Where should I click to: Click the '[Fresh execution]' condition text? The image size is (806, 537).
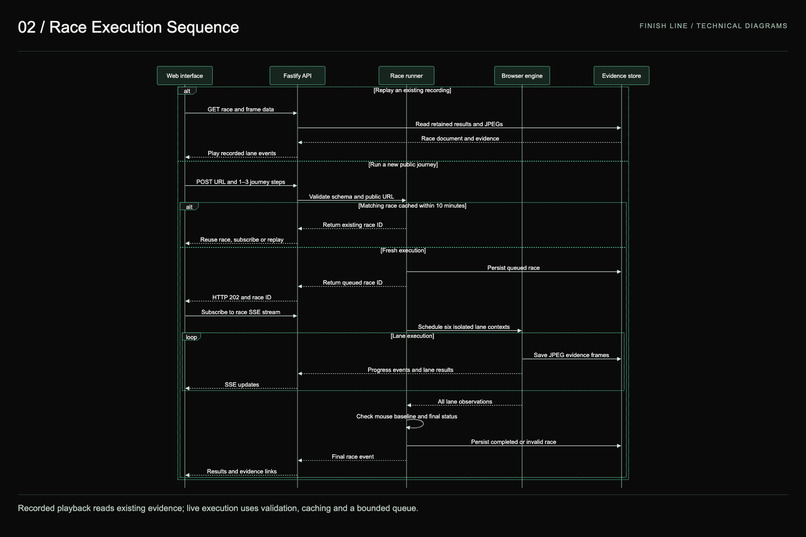[403, 250]
